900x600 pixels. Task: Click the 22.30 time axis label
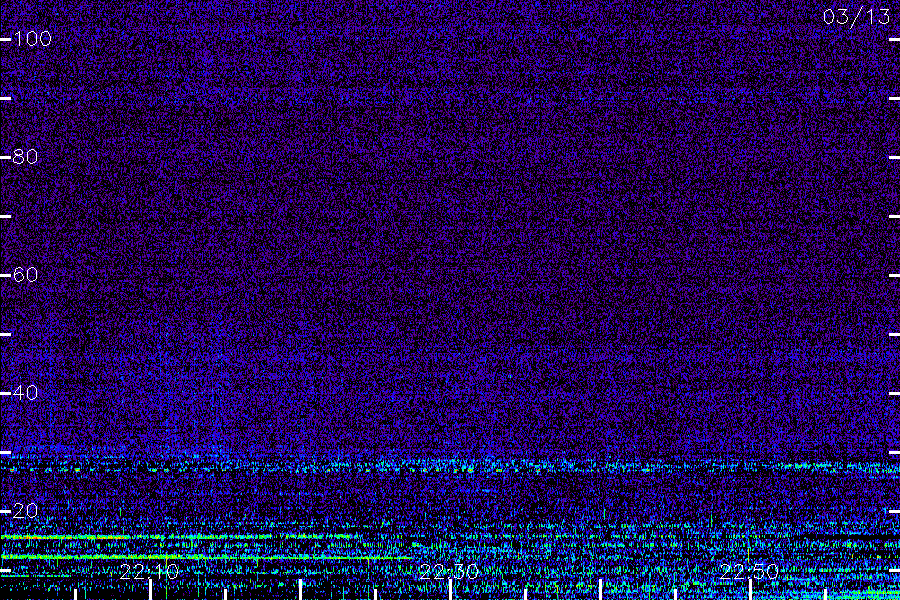pos(449,572)
